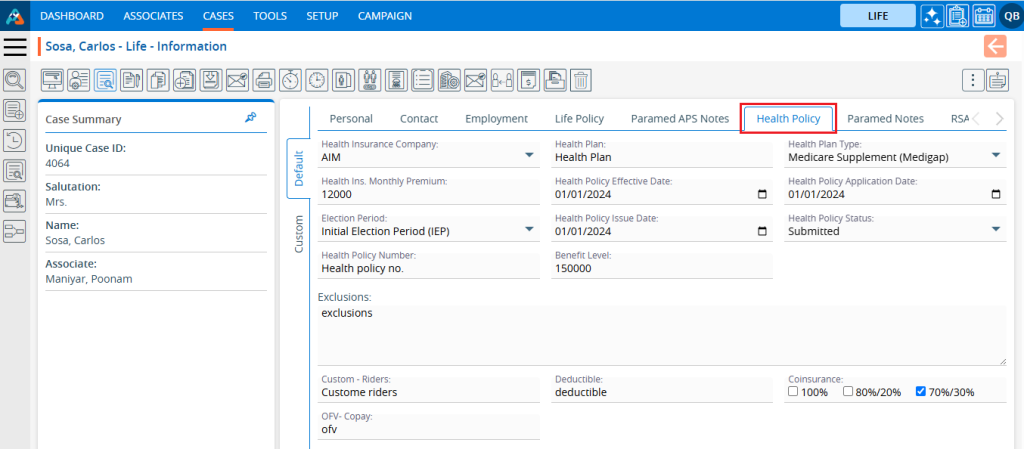Open the Health Plan Type dropdown
This screenshot has width=1024, height=449.
coord(996,156)
